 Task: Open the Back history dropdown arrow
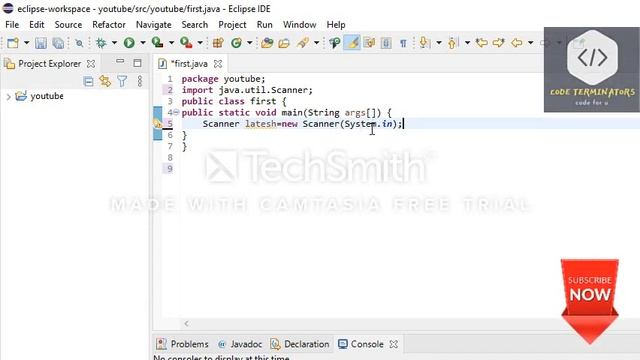point(531,43)
